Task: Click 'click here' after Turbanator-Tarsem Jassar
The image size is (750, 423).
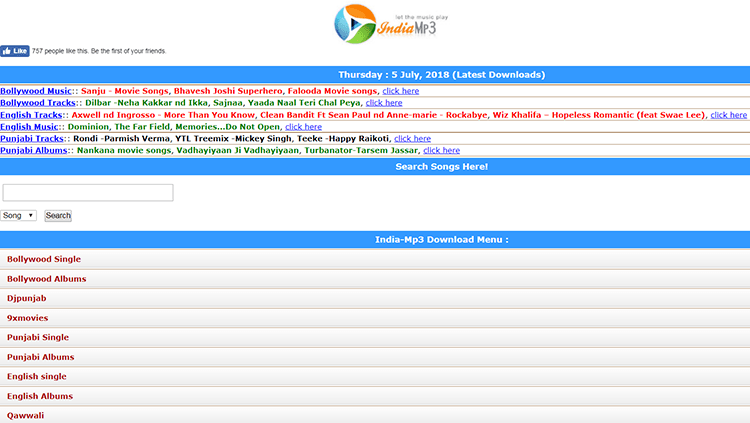Action: 441,150
